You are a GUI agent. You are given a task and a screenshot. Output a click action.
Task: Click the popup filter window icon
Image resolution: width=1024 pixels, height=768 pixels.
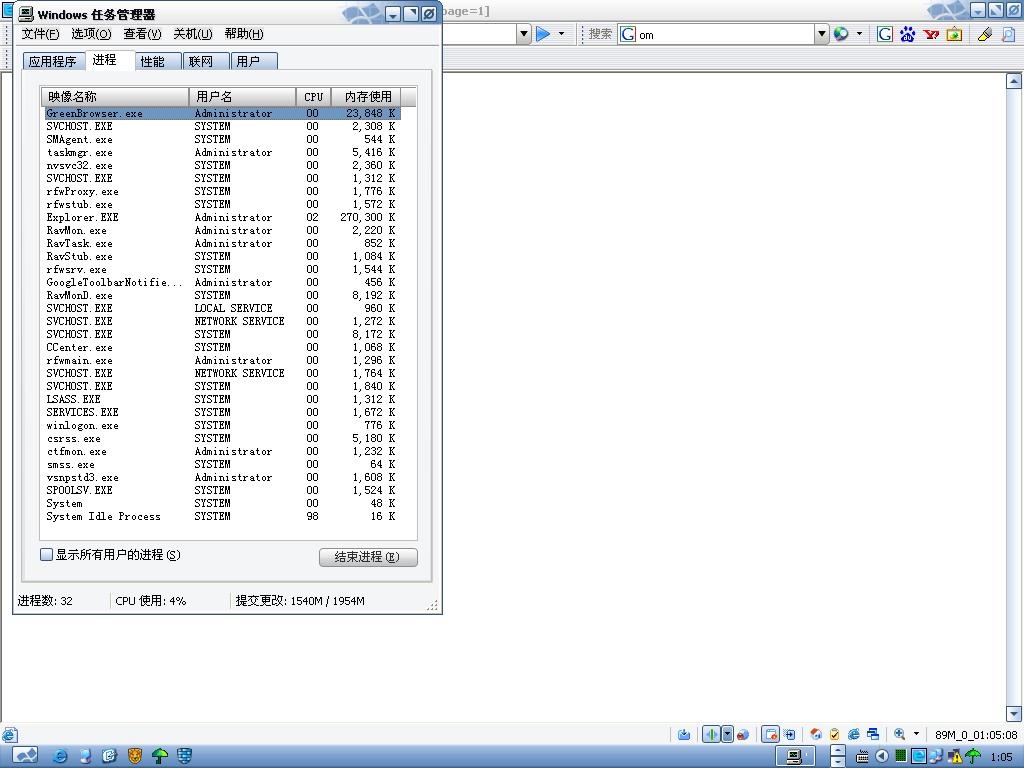tap(771, 735)
